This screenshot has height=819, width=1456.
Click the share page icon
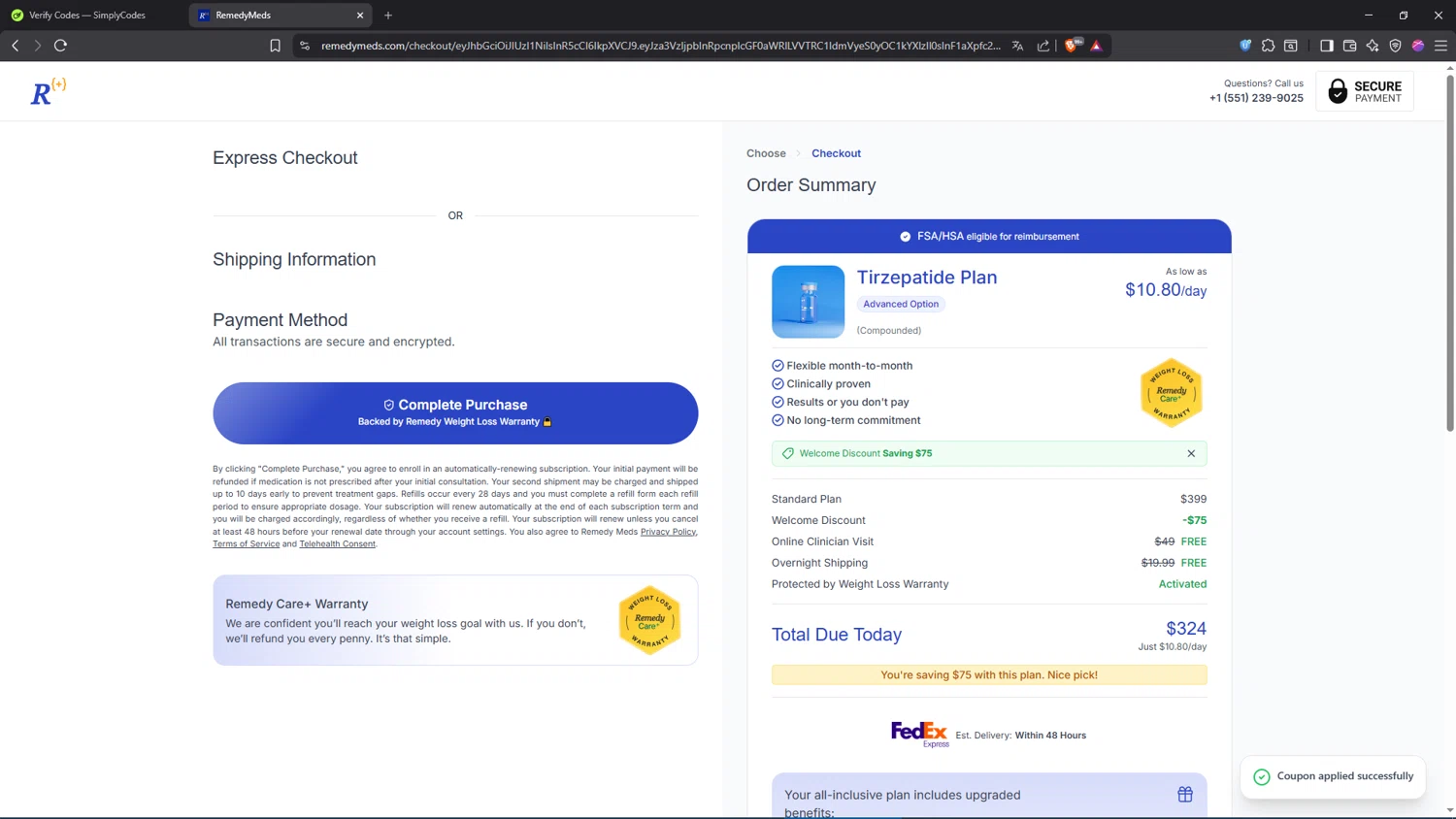pyautogui.click(x=1043, y=46)
